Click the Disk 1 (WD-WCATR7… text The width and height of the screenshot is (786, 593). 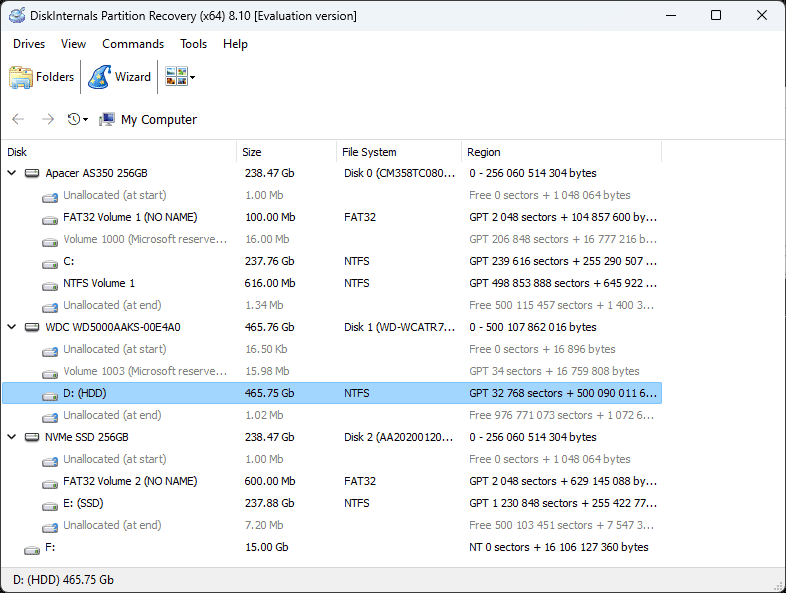tap(400, 327)
